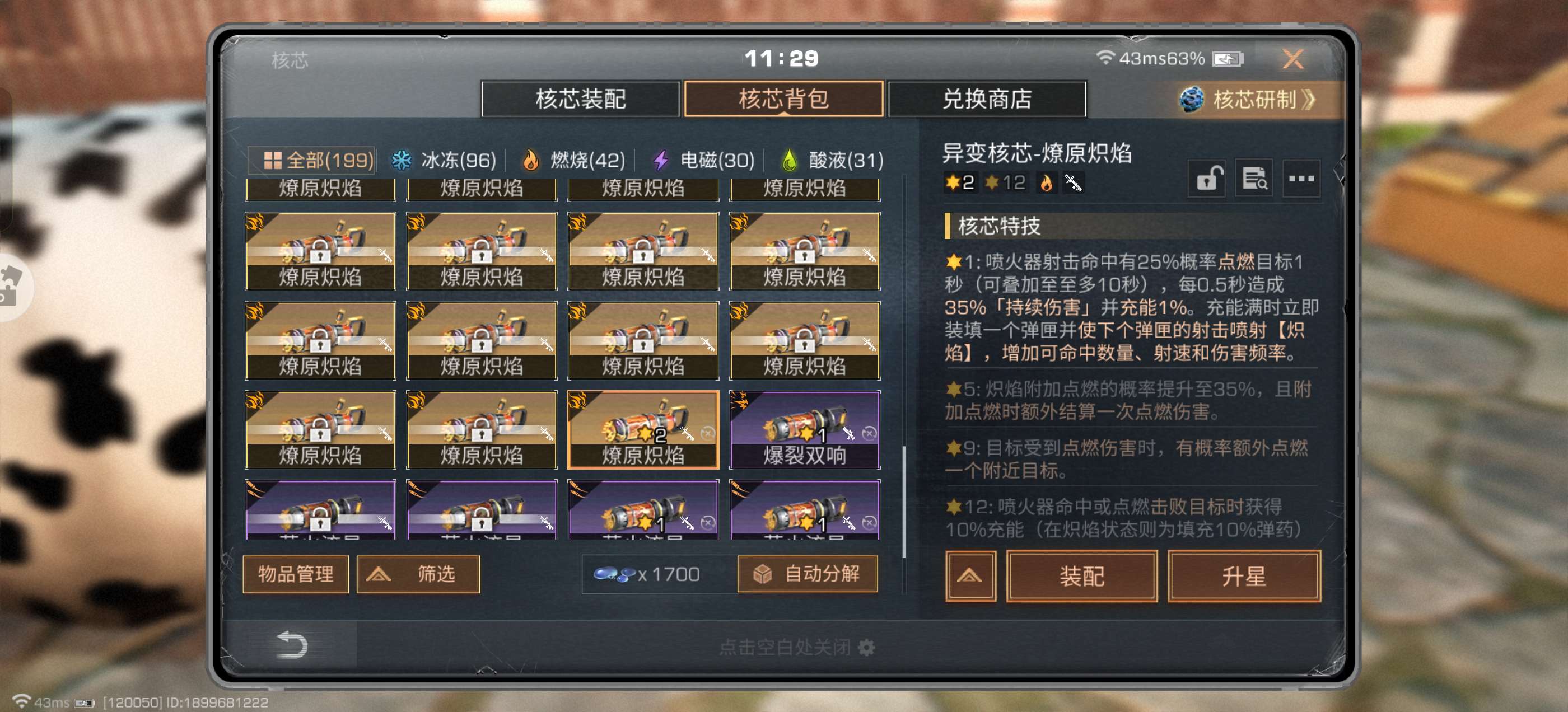1568x712 pixels.
Task: Click the 装配 equip button
Action: [x=1082, y=575]
